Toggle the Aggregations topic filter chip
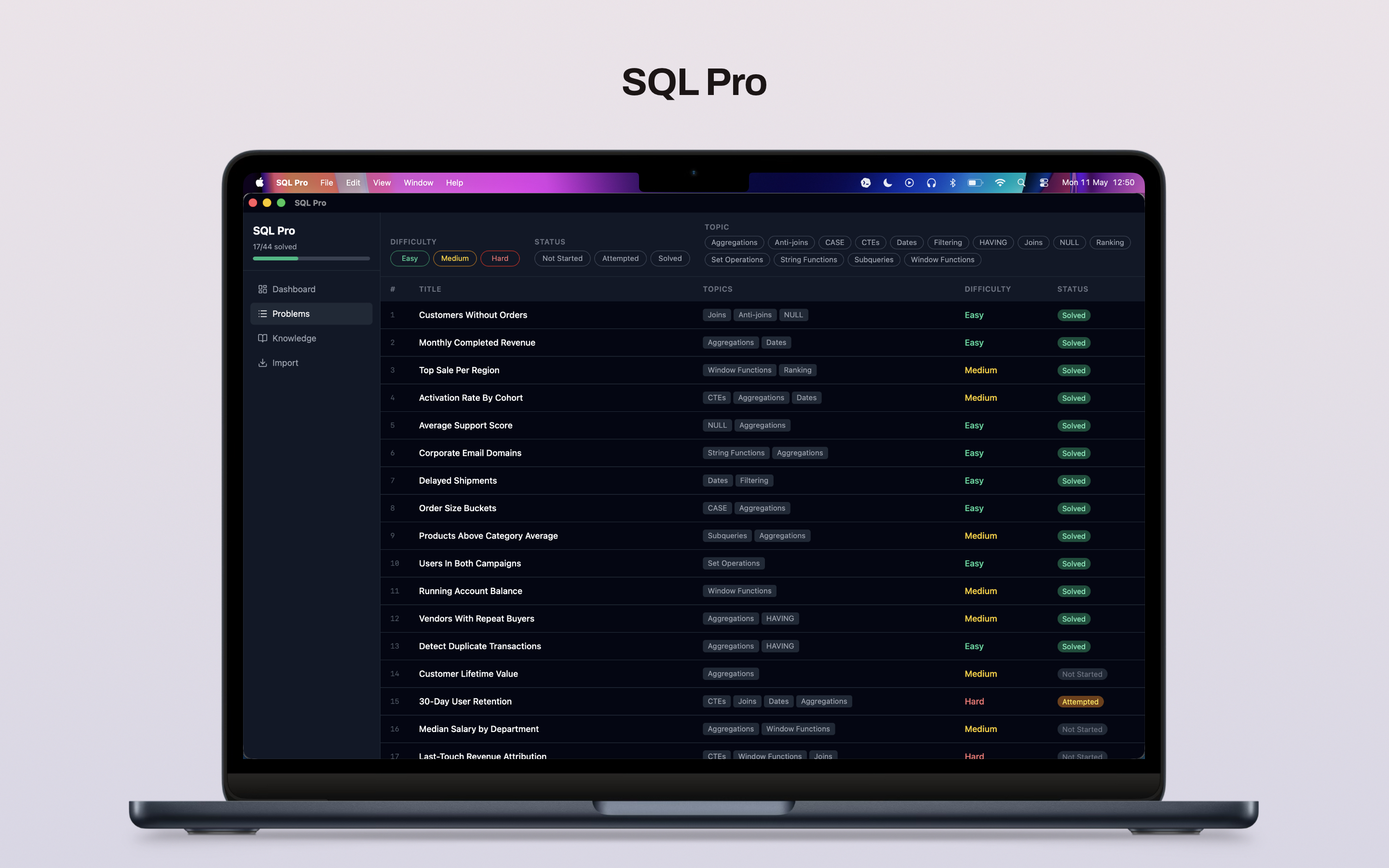This screenshot has height=868, width=1389. tap(734, 242)
